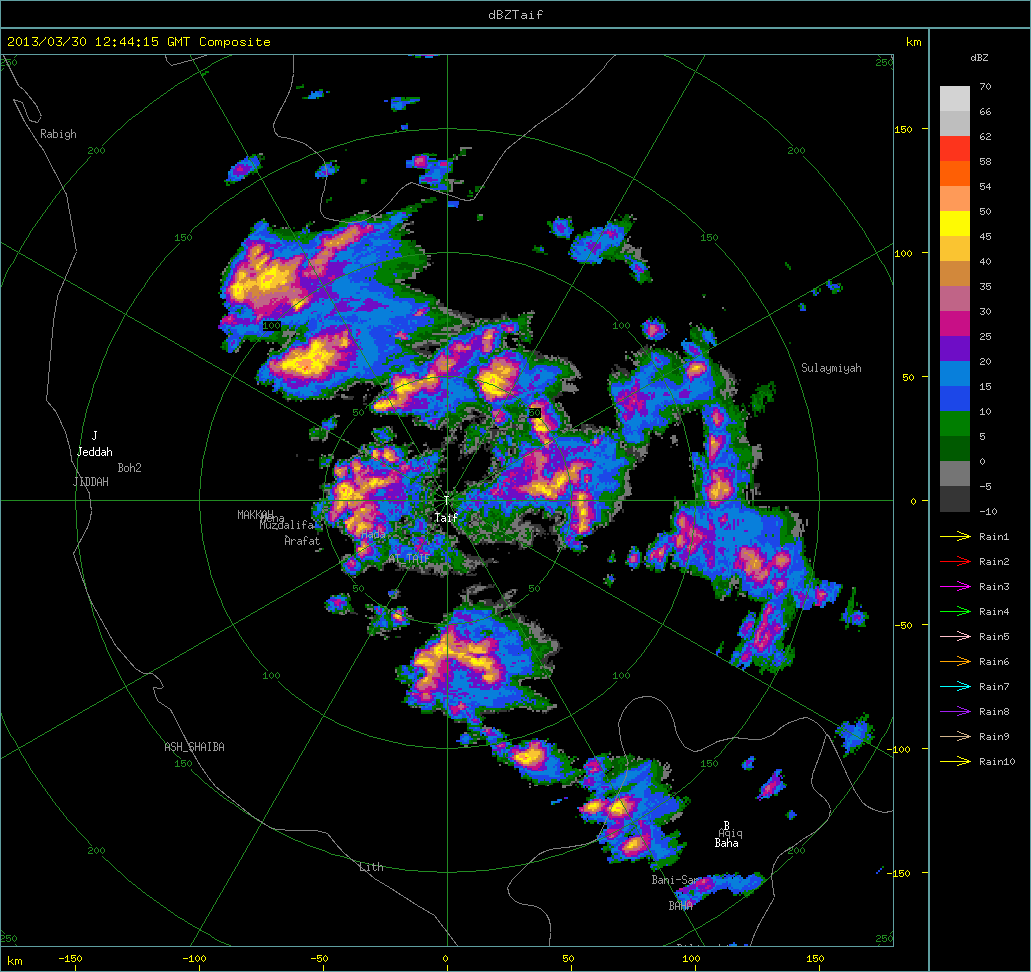Click the Rain7 cyan arrow icon
This screenshot has height=972, width=1031.
click(x=956, y=687)
